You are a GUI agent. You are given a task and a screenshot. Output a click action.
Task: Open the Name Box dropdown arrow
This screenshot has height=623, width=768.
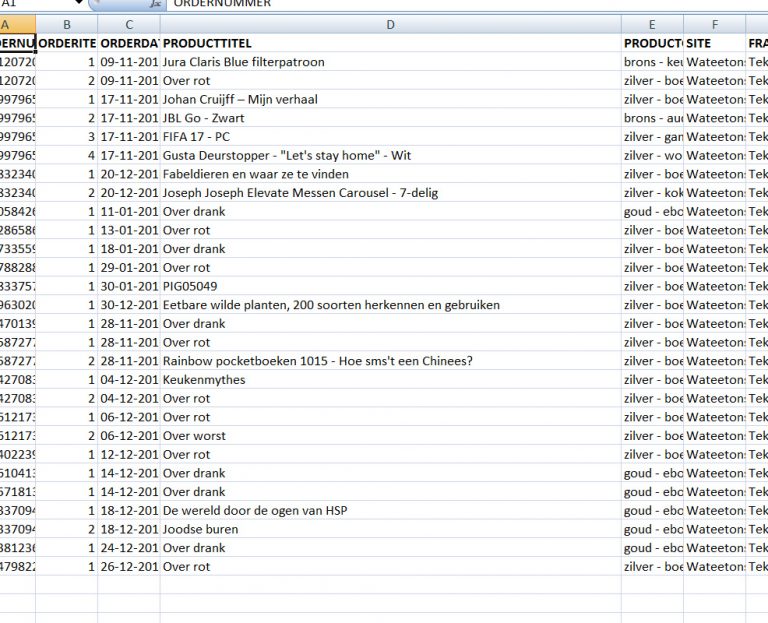[78, 2]
